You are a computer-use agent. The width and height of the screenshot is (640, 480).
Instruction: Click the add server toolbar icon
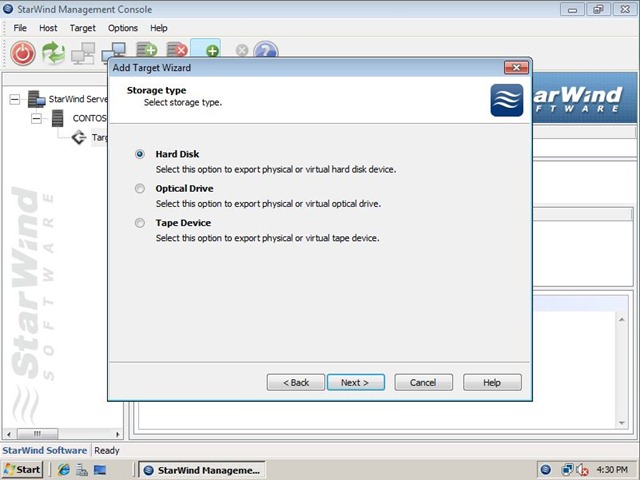pyautogui.click(x=147, y=49)
